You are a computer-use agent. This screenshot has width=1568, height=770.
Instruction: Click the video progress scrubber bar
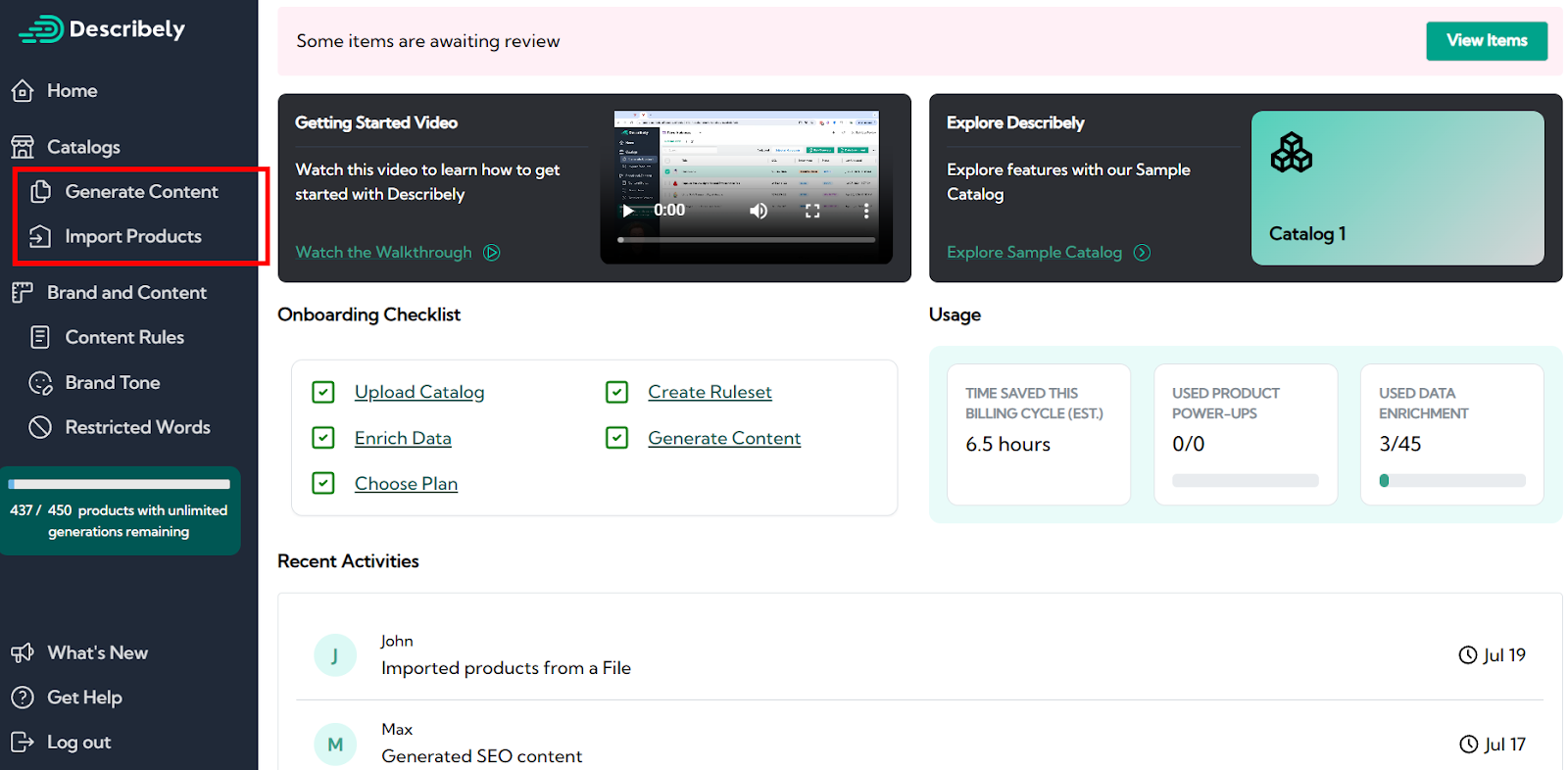(746, 239)
